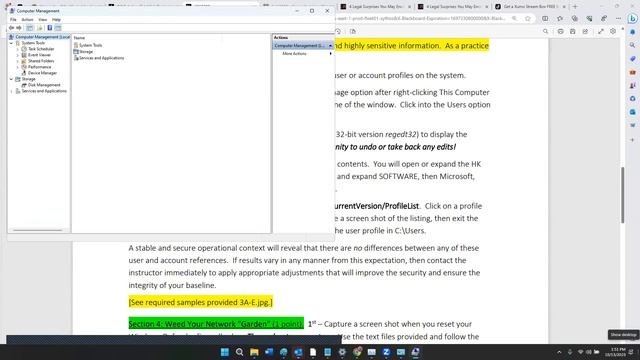Open the File menu in Computer Management
The image size is (640, 360).
click(x=13, y=20)
